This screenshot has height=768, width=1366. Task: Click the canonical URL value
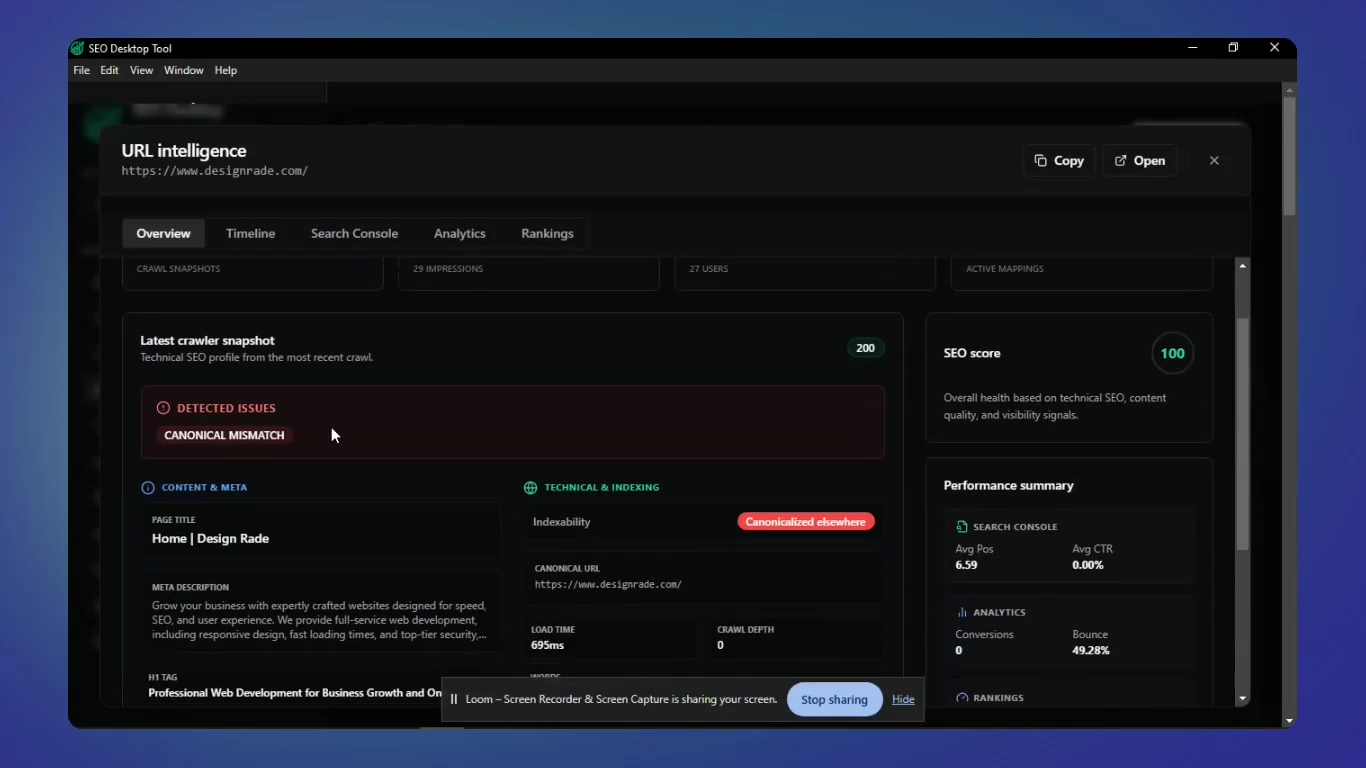pos(608,585)
